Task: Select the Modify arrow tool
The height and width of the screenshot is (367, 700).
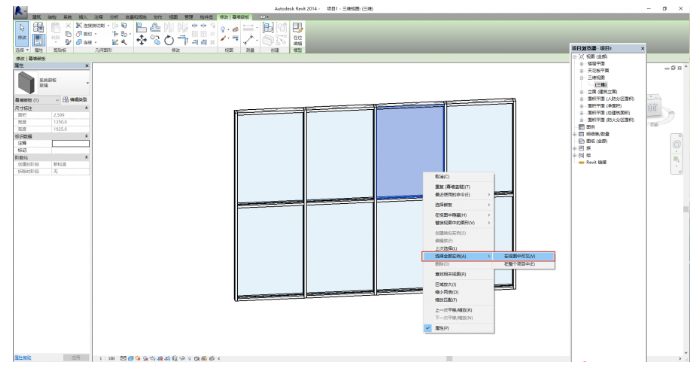Action: (x=22, y=33)
